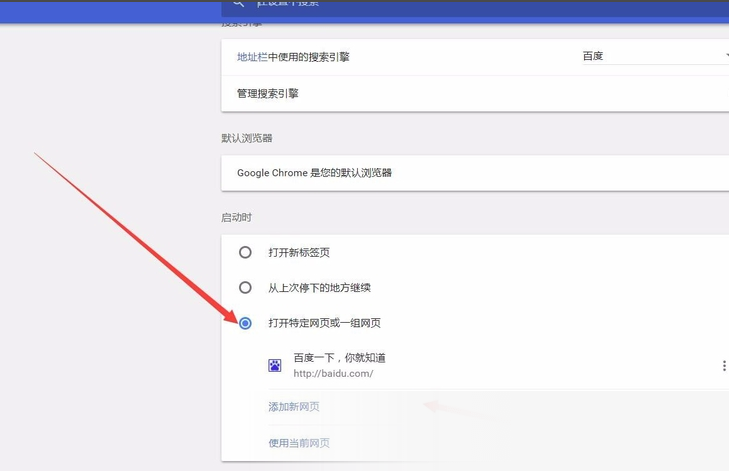Select the 打开特定网页或一组网页 radio button
The image size is (729, 471).
(245, 323)
